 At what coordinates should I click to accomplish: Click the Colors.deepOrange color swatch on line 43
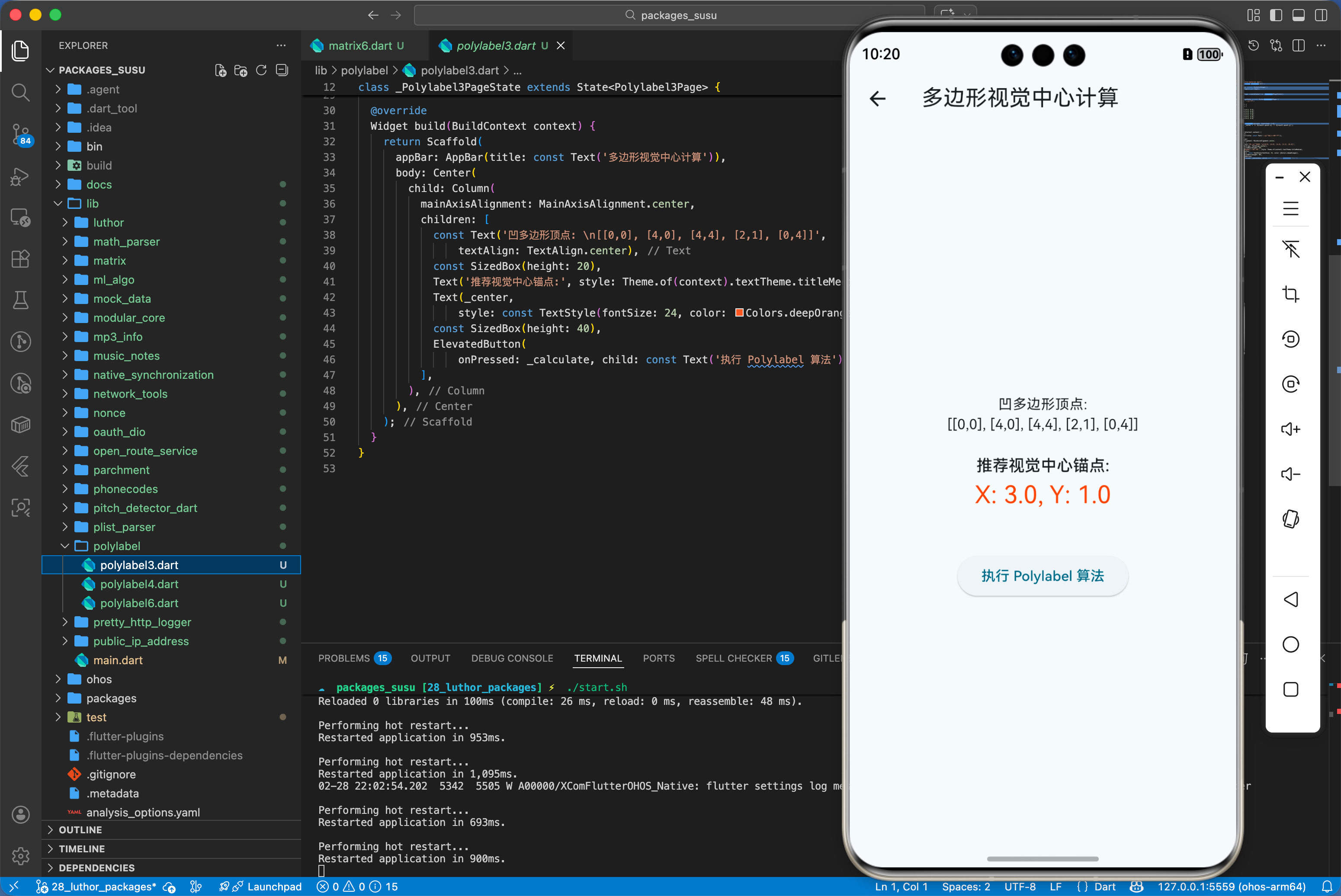point(739,313)
